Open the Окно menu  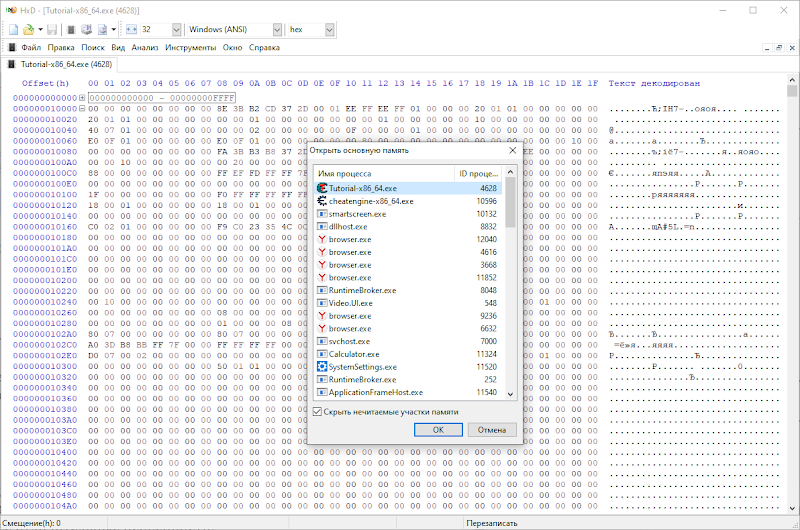tap(232, 47)
